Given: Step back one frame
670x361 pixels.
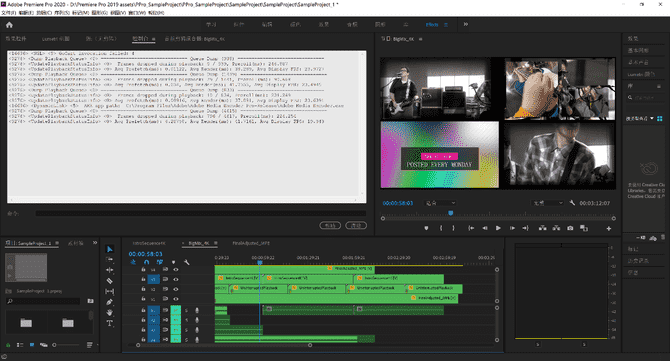Looking at the screenshot, I should click(485, 228).
